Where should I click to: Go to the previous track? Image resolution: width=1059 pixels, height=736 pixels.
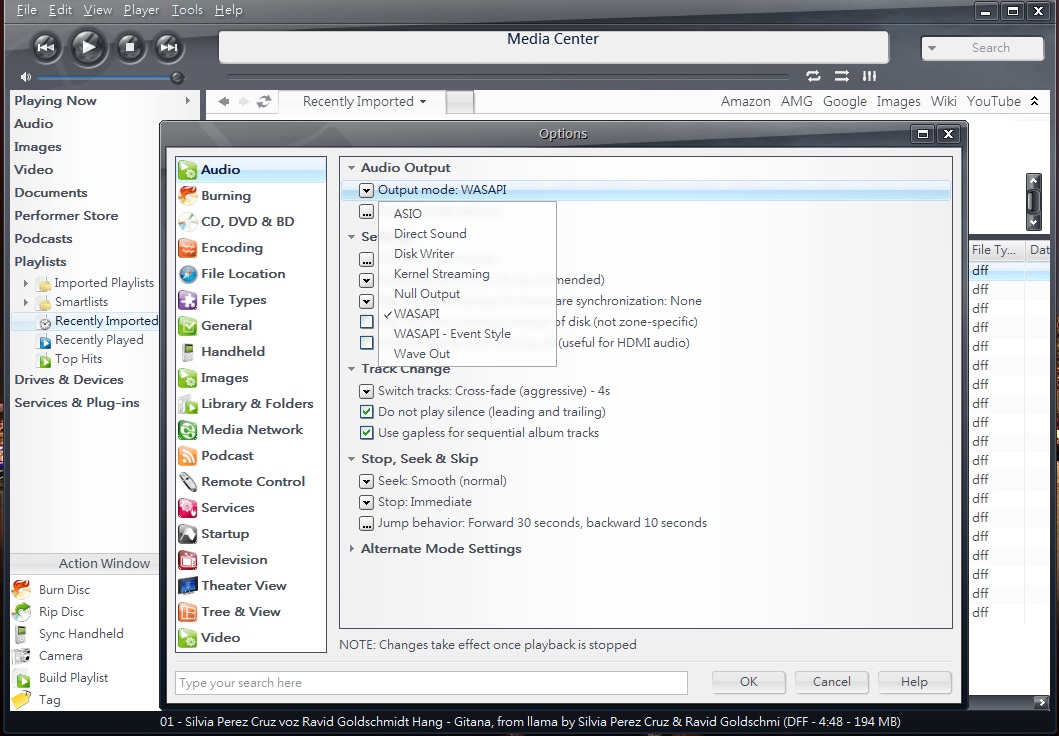pyautogui.click(x=46, y=46)
